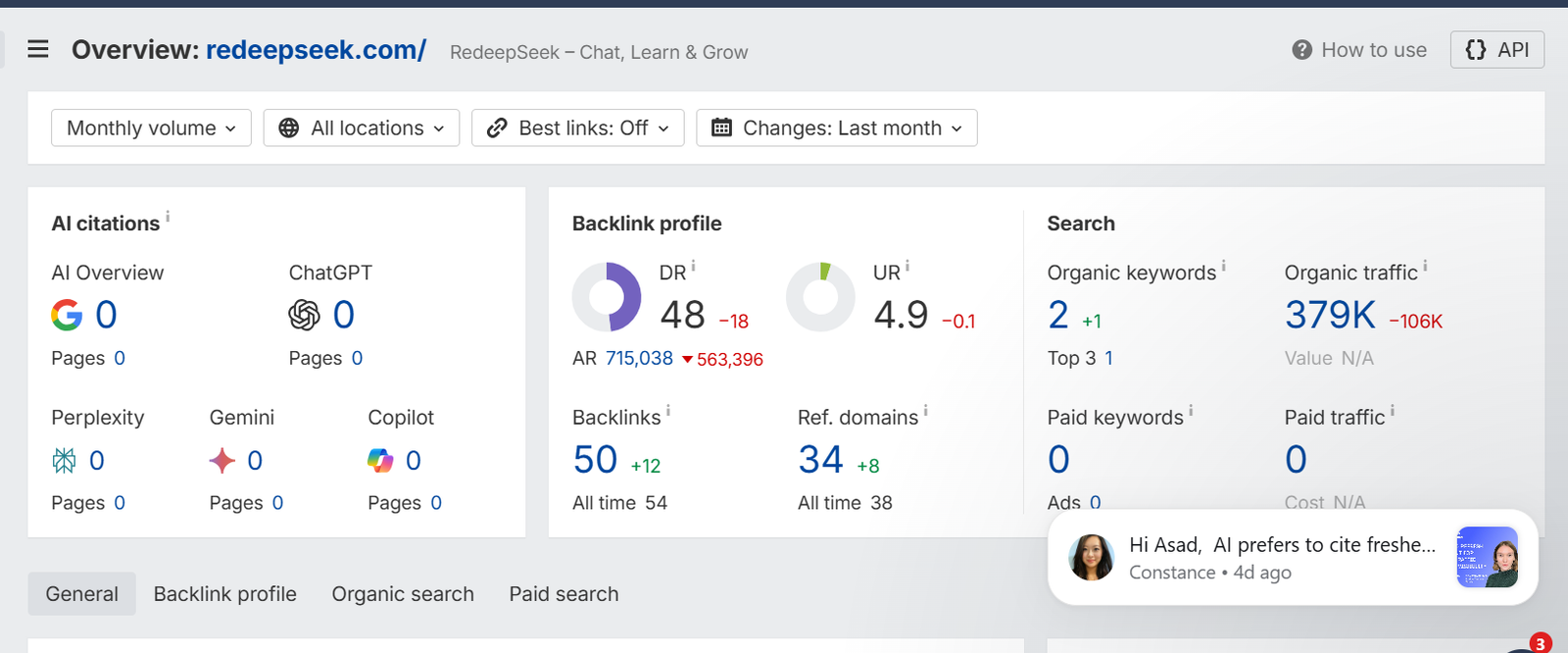Click the DR donut chart
Viewport: 1568px width, 653px height.
607,297
